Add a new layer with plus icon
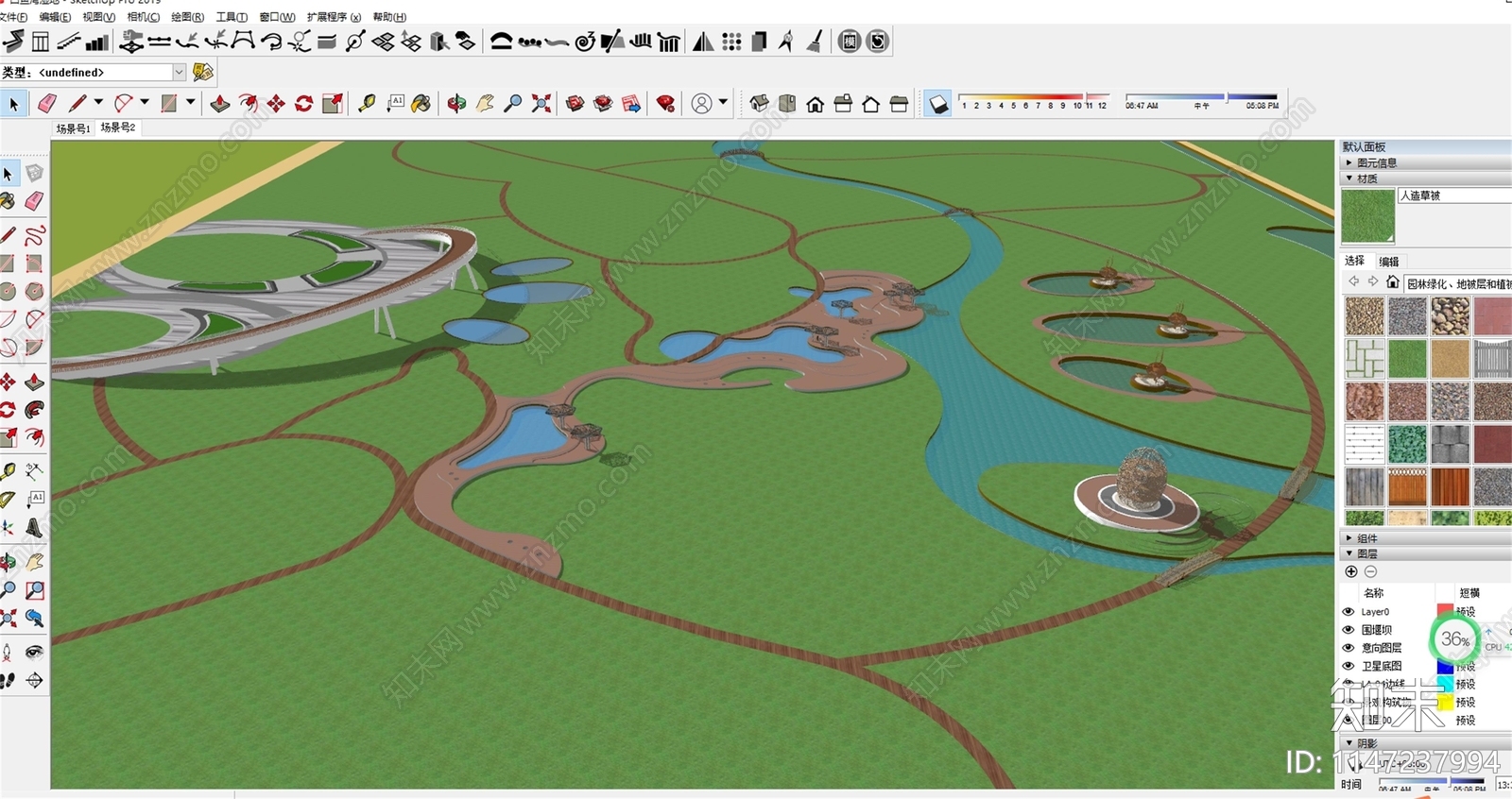1512x799 pixels. pos(1351,571)
